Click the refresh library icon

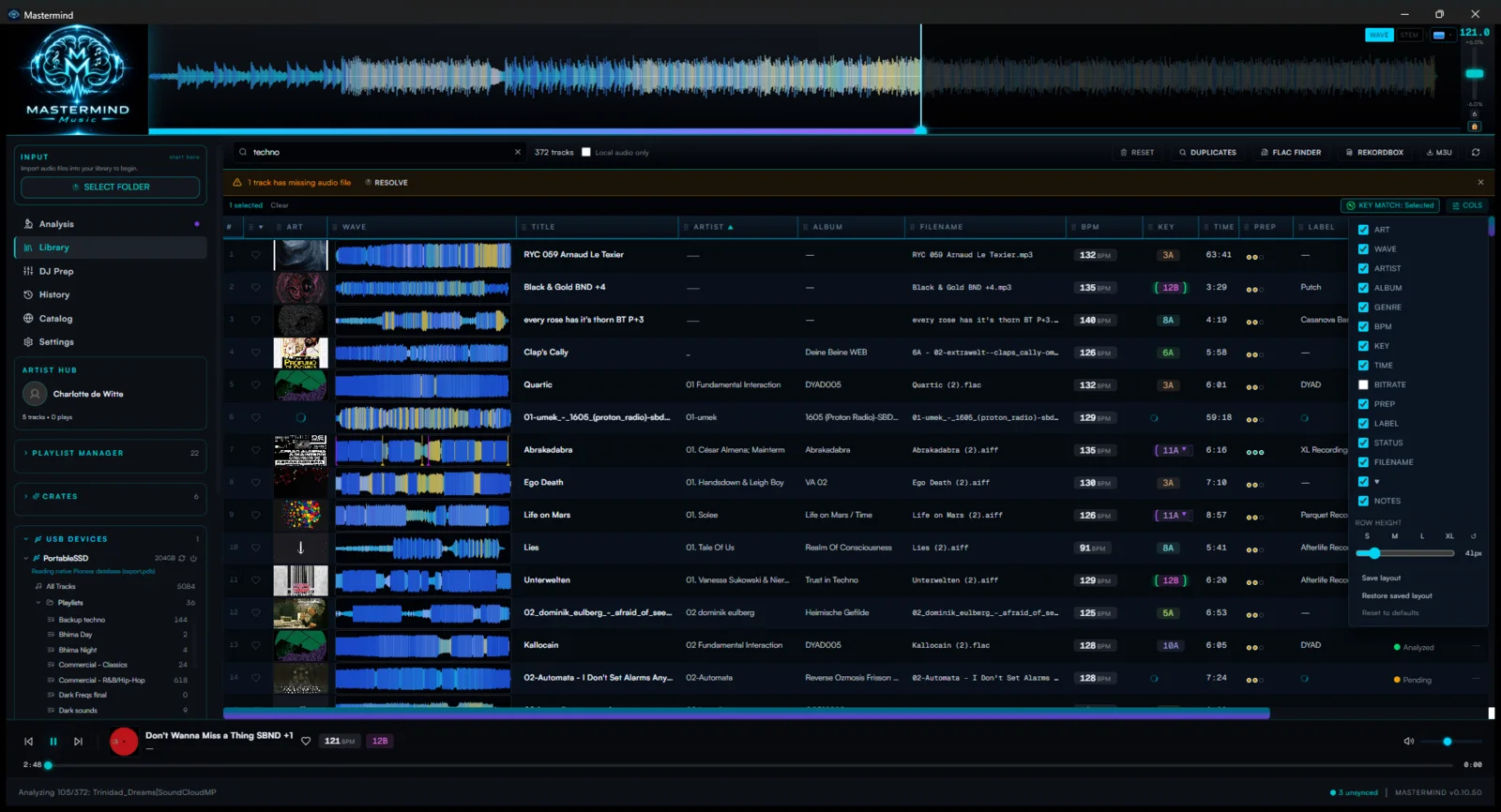(1476, 152)
